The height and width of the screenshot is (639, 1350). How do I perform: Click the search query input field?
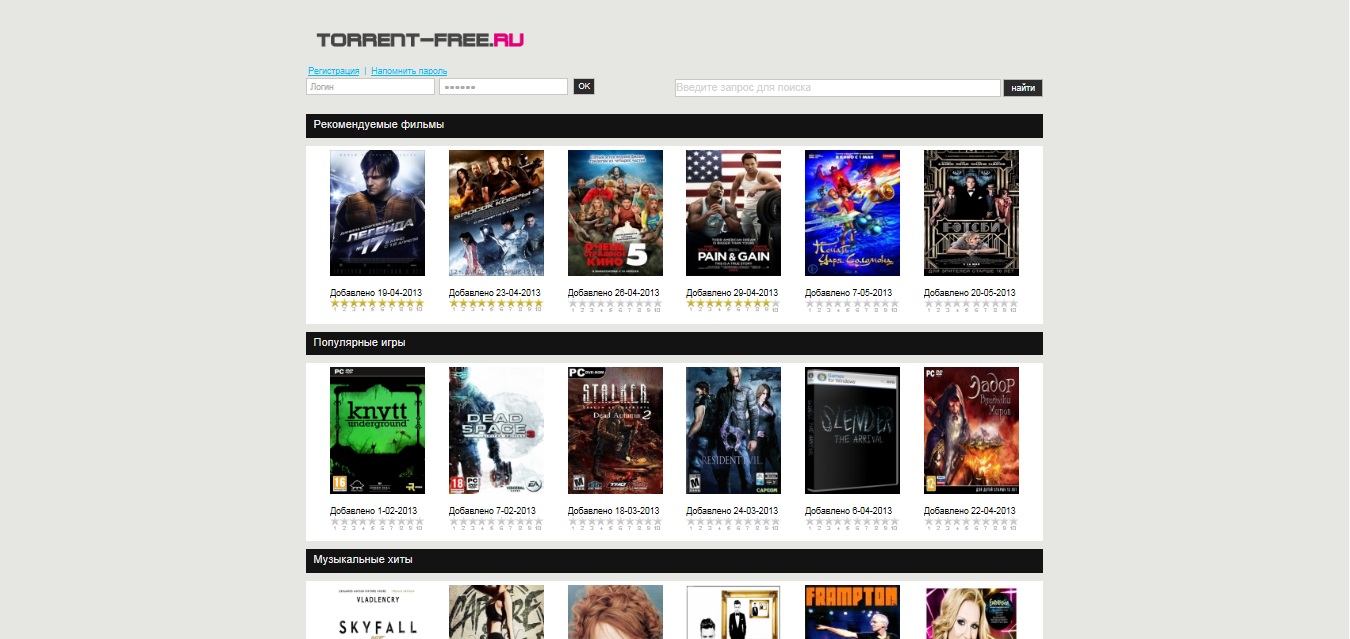click(838, 88)
